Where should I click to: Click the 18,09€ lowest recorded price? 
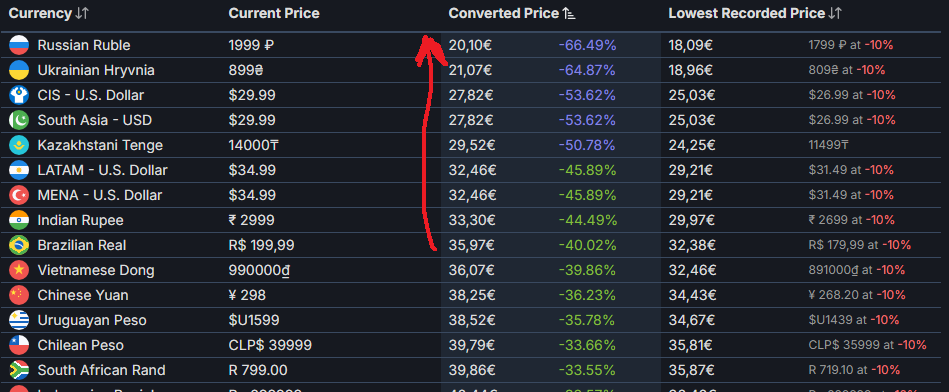pyautogui.click(x=691, y=45)
